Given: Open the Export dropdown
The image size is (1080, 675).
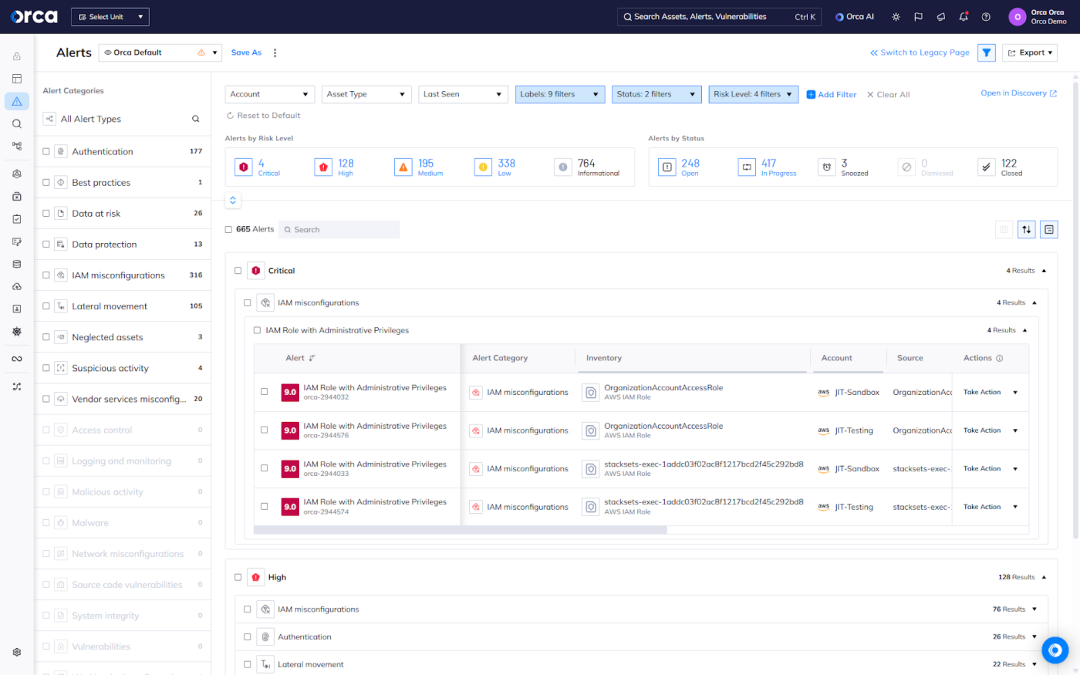Looking at the screenshot, I should (x=1030, y=52).
